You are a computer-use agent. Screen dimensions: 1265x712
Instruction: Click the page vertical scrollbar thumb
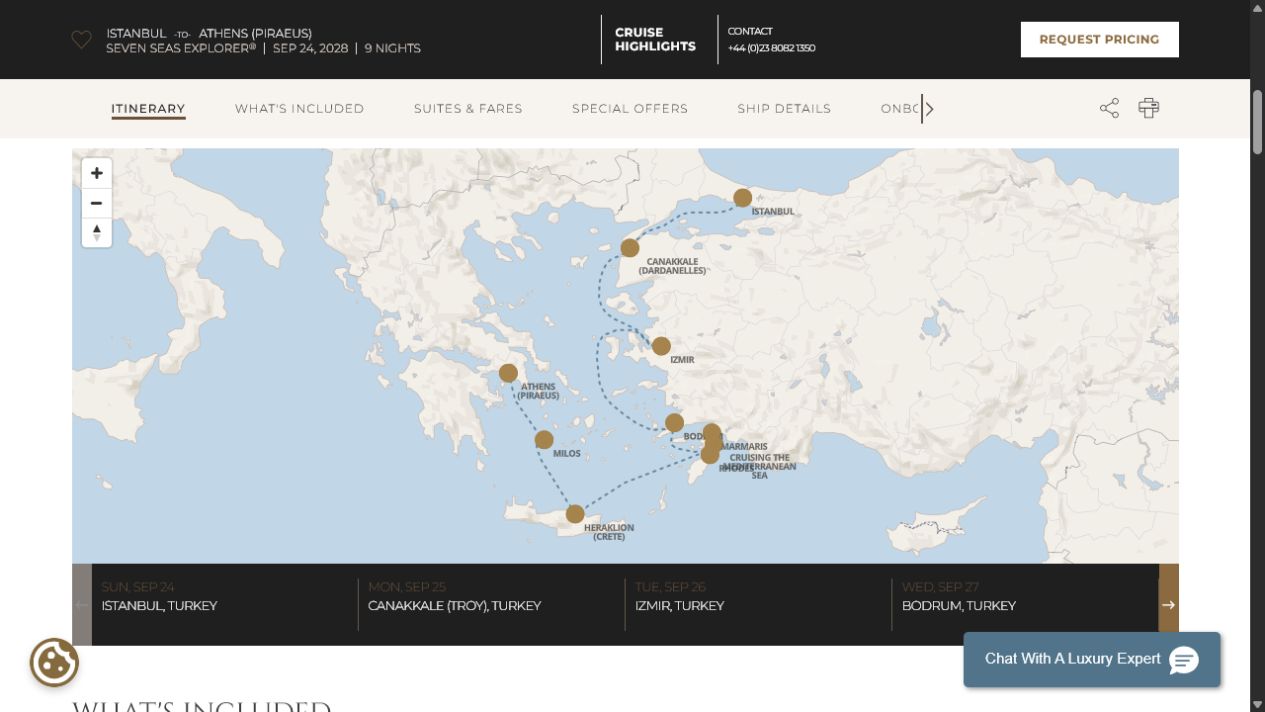coord(1257,122)
